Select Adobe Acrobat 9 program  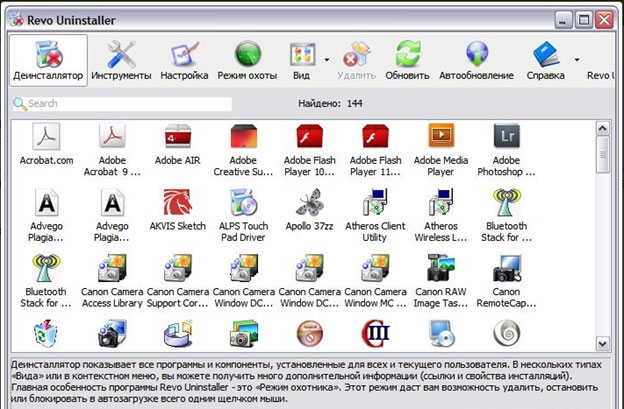point(112,150)
